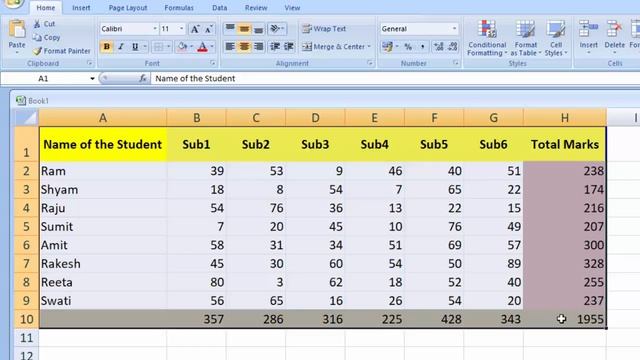
Task: Decrease the cell indent
Action: click(x=275, y=47)
